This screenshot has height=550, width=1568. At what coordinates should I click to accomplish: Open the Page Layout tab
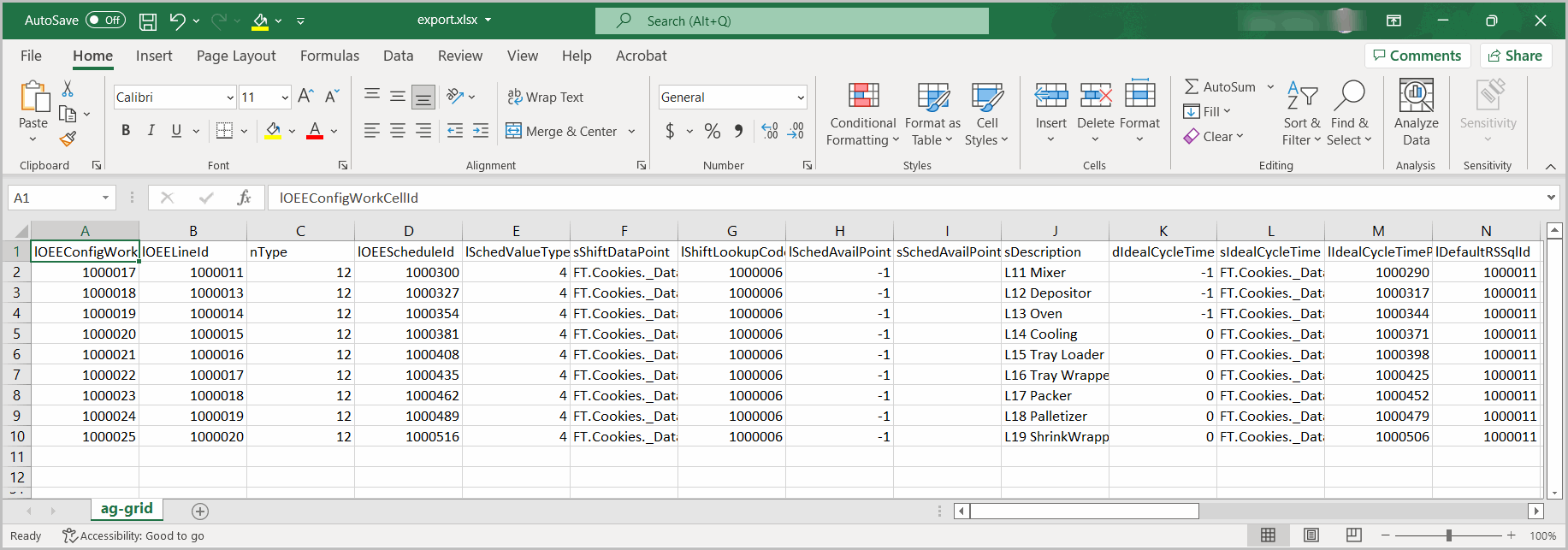[x=236, y=56]
